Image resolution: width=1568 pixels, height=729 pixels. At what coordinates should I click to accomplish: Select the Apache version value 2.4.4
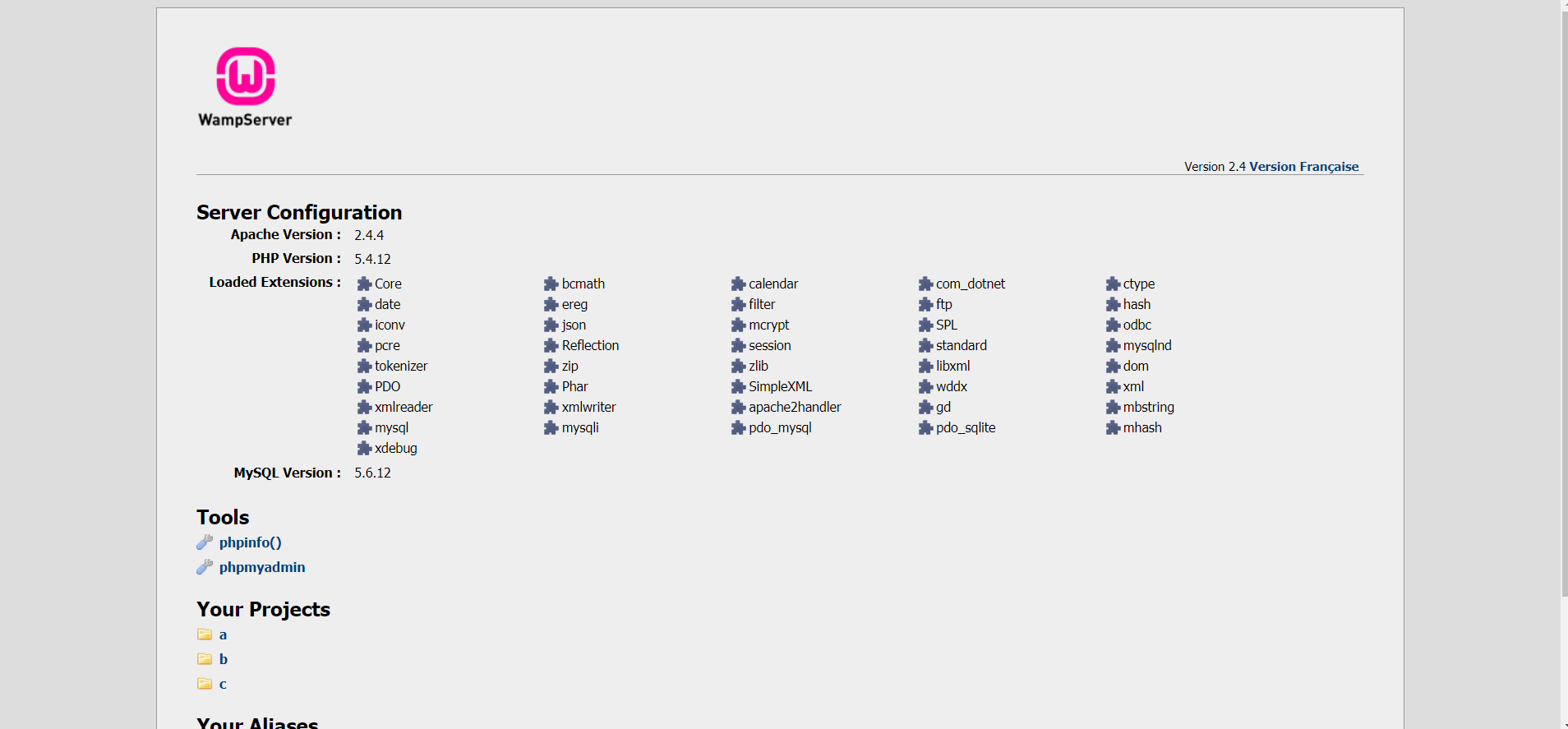369,235
